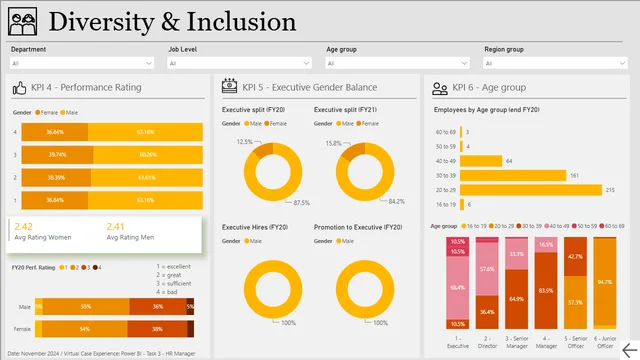Click the 63.16% male segment of rating 4
The height and width of the screenshot is (360, 640).
[145, 132]
